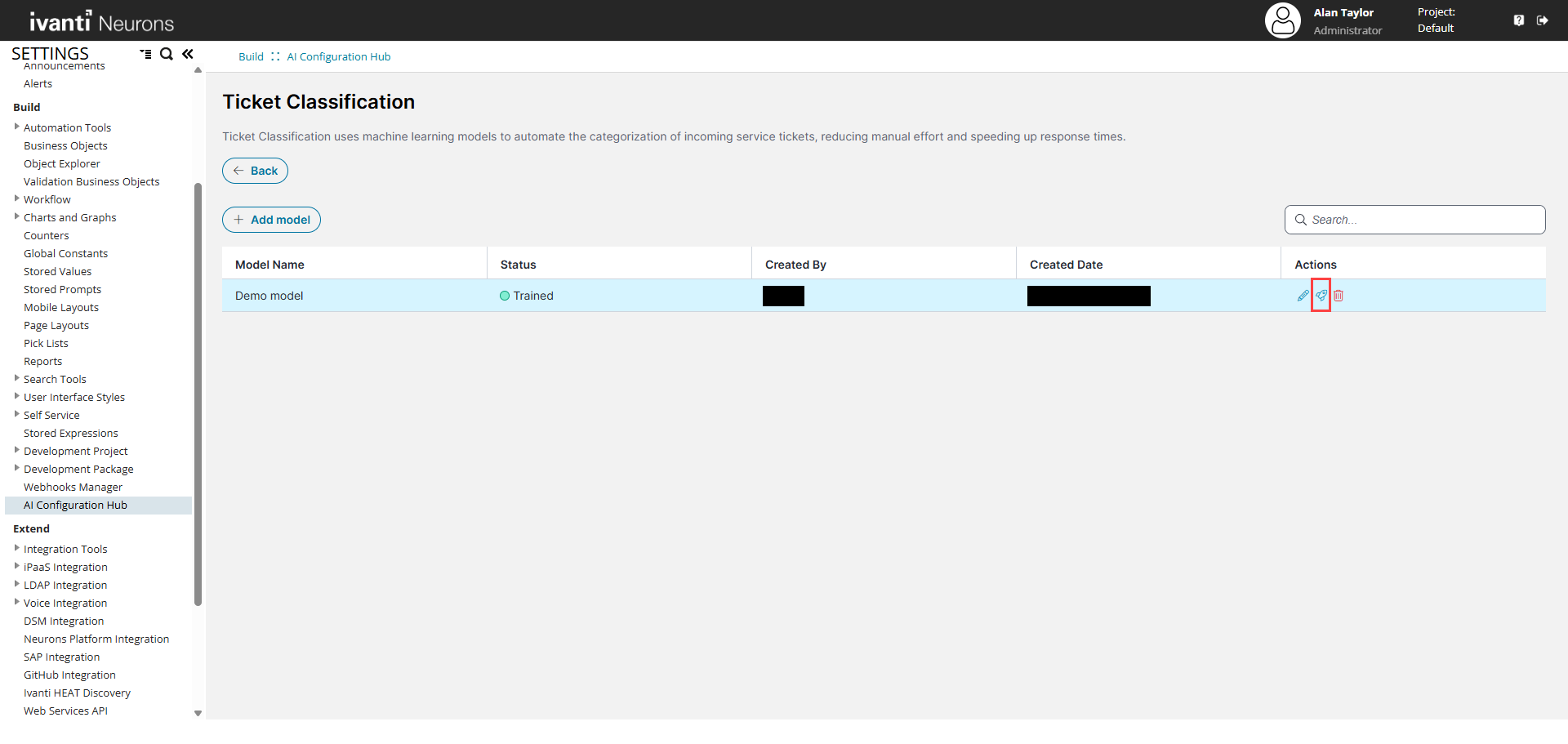
Task: Click the Add model button
Action: click(x=271, y=220)
